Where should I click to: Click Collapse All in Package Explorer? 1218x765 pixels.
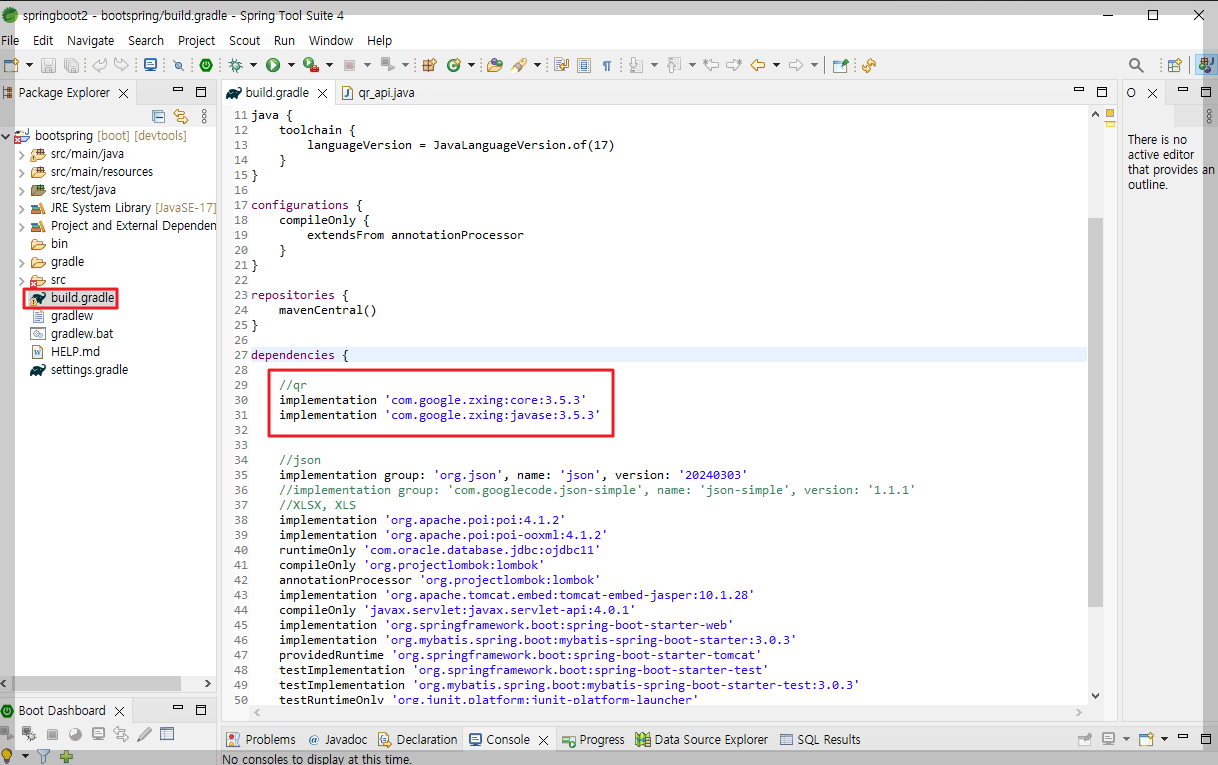(158, 116)
